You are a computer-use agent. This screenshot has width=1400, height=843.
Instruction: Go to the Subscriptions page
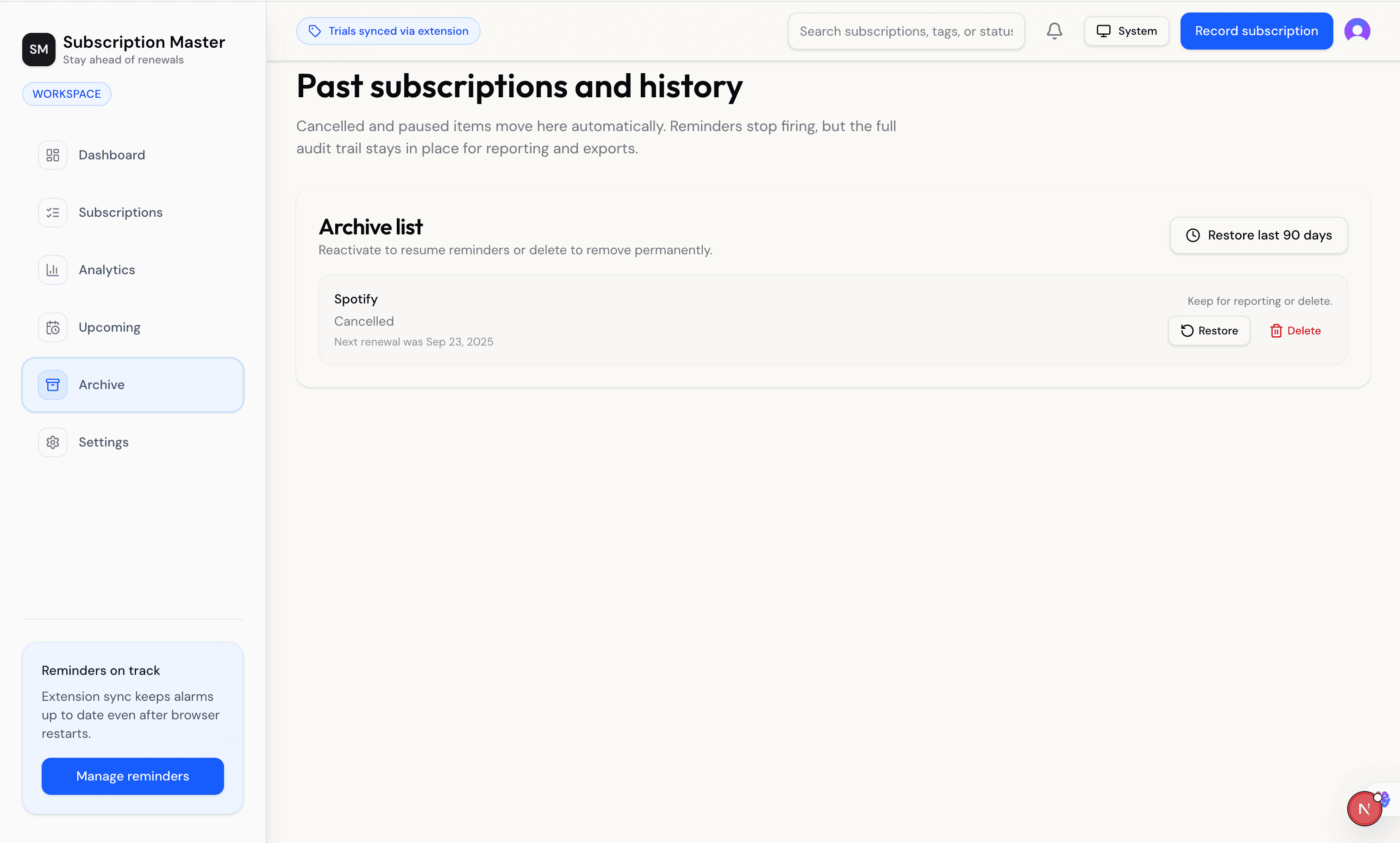120,213
